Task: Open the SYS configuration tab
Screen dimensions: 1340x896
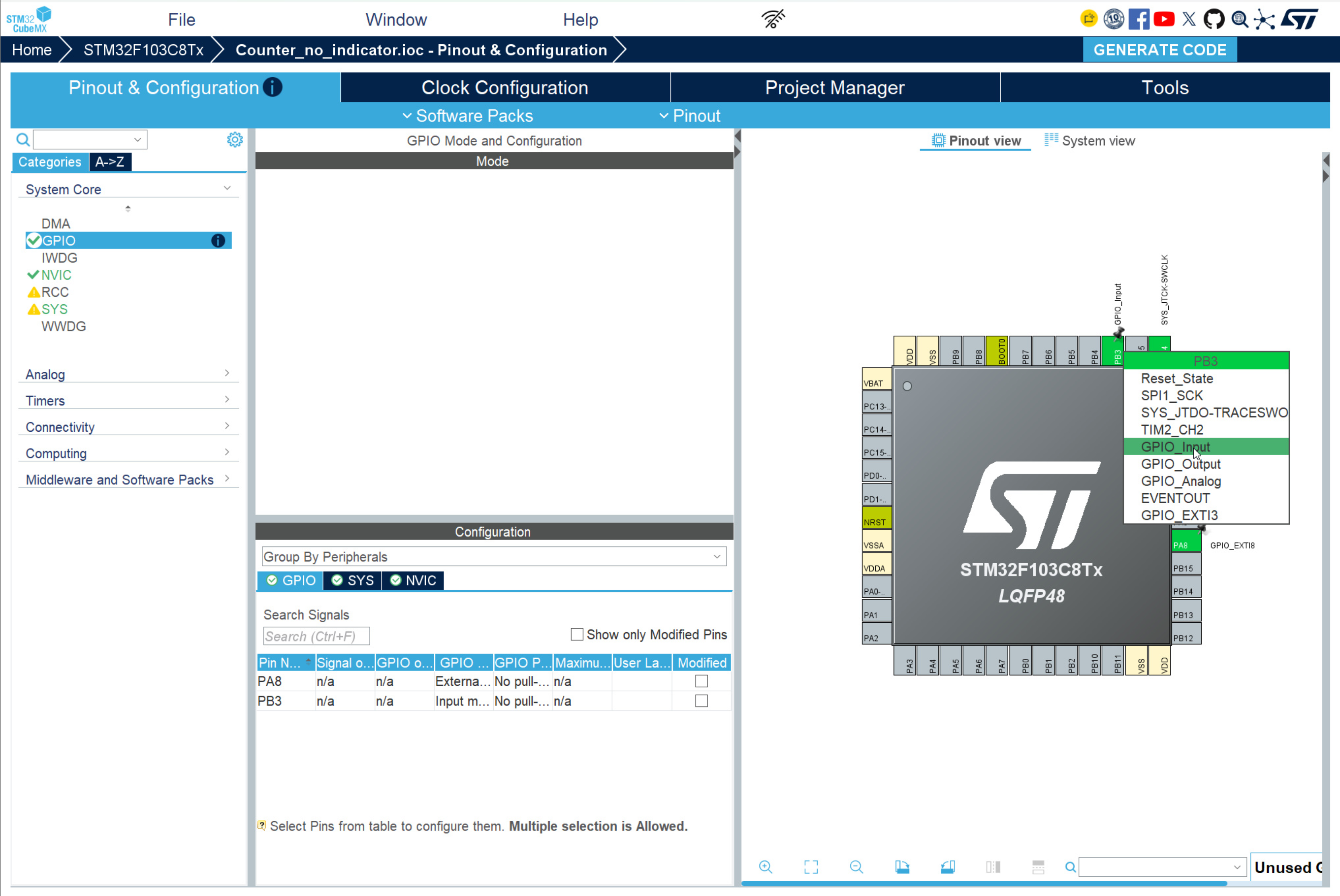Action: (x=353, y=580)
